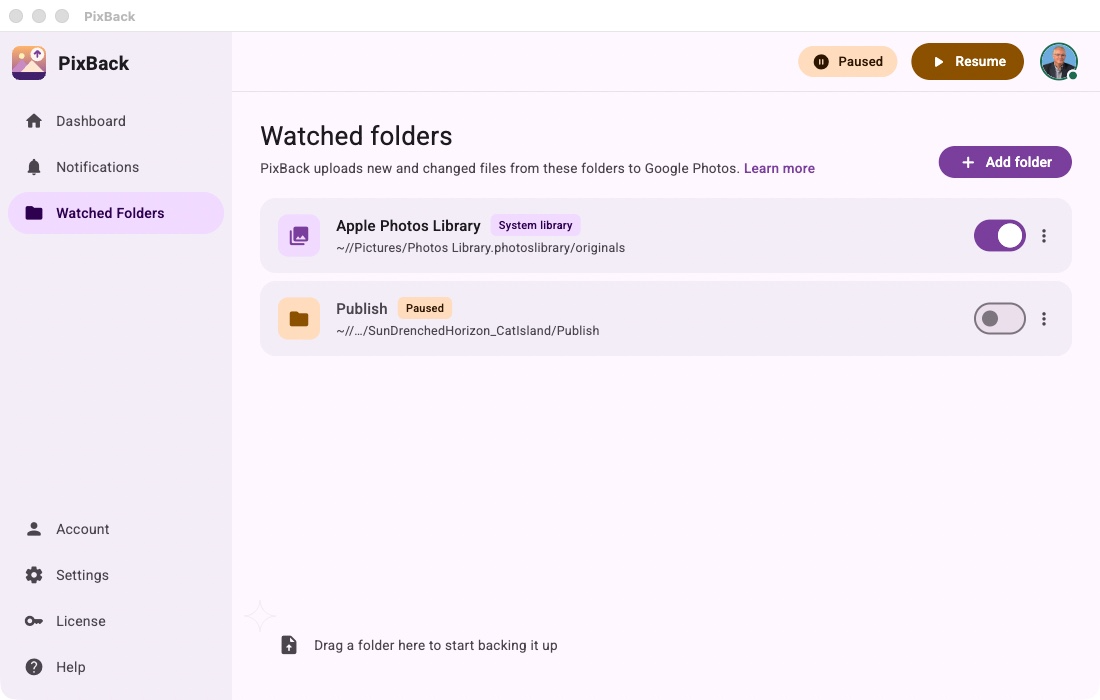Click the License key icon

tap(34, 621)
